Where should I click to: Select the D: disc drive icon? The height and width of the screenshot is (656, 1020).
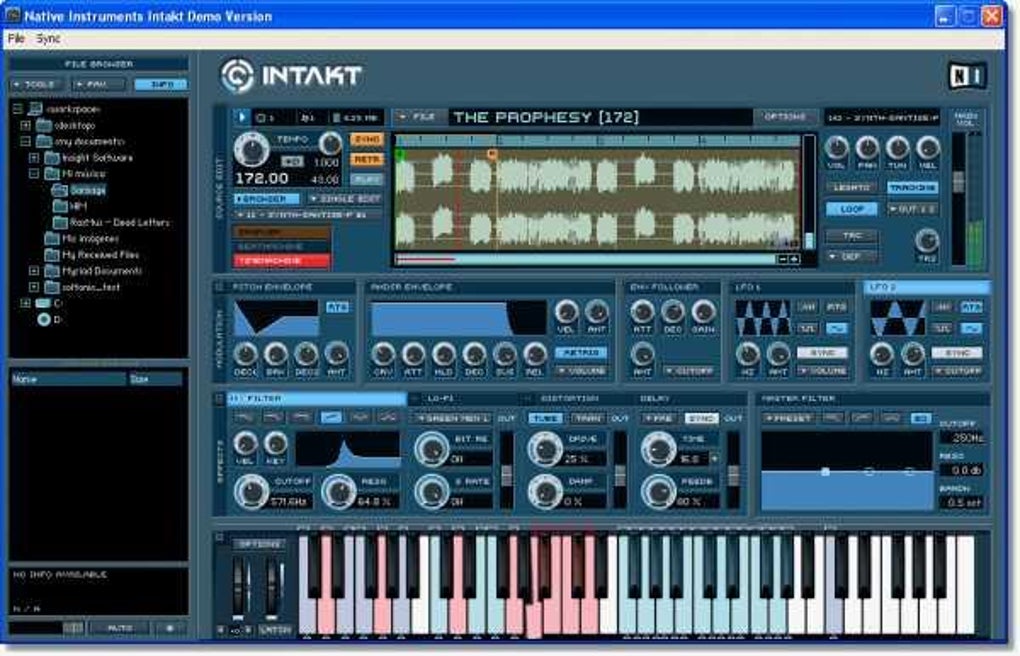tap(44, 320)
